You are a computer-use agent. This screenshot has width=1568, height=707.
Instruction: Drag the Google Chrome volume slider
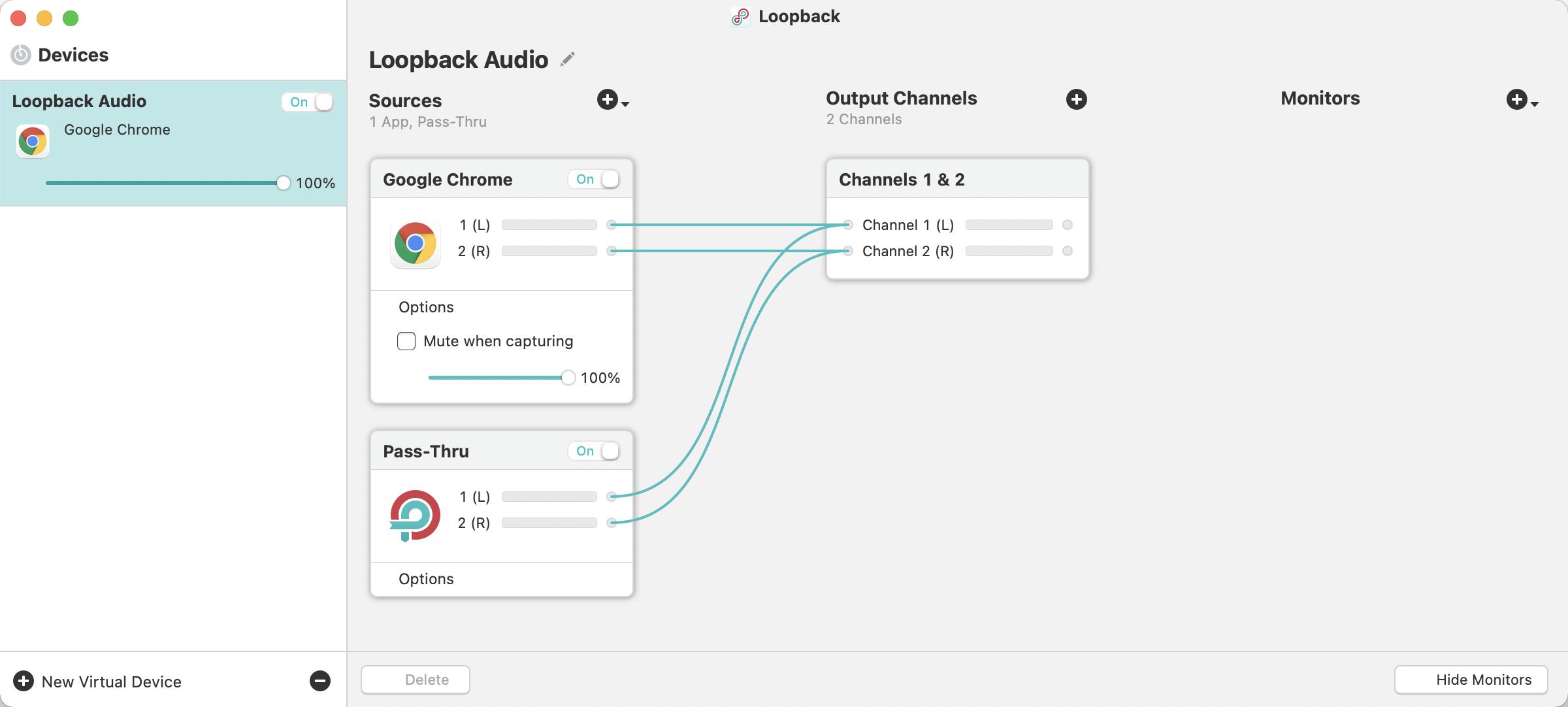[x=566, y=378]
